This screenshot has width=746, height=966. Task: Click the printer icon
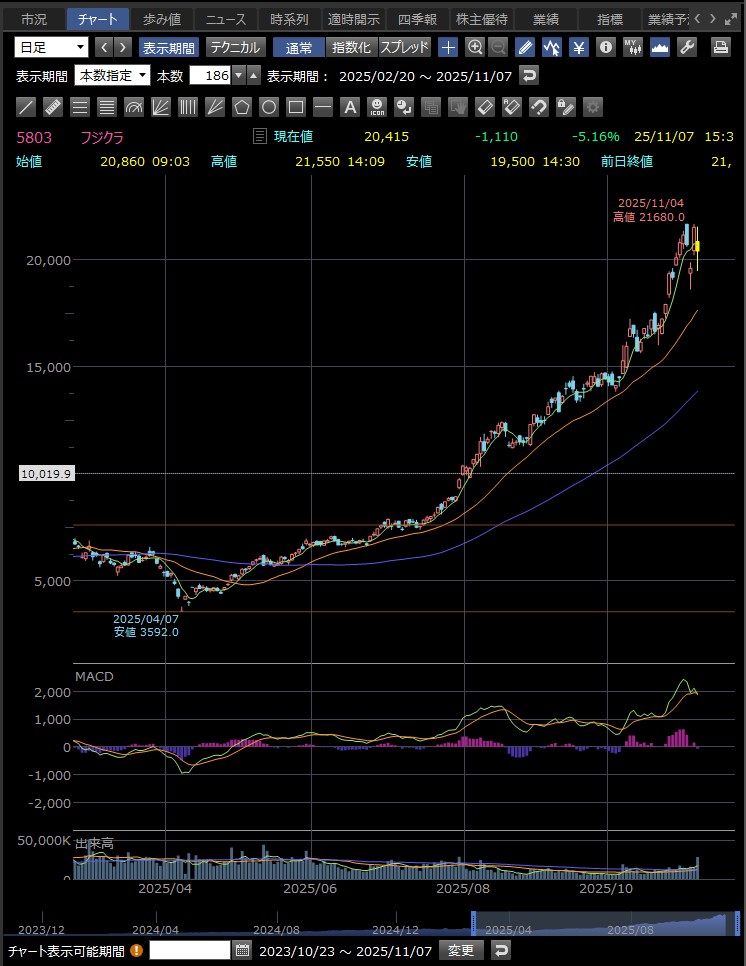click(720, 47)
